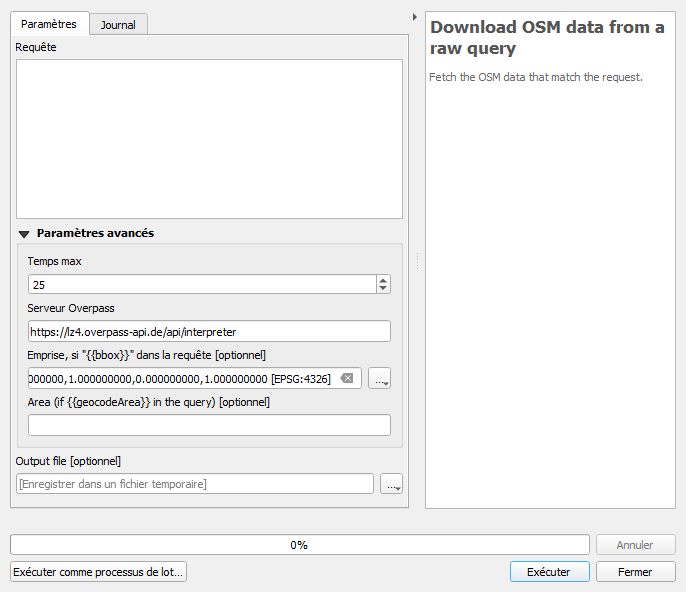This screenshot has height=592, width=686.
Task: Open the Output file browse menu
Action: [x=392, y=484]
